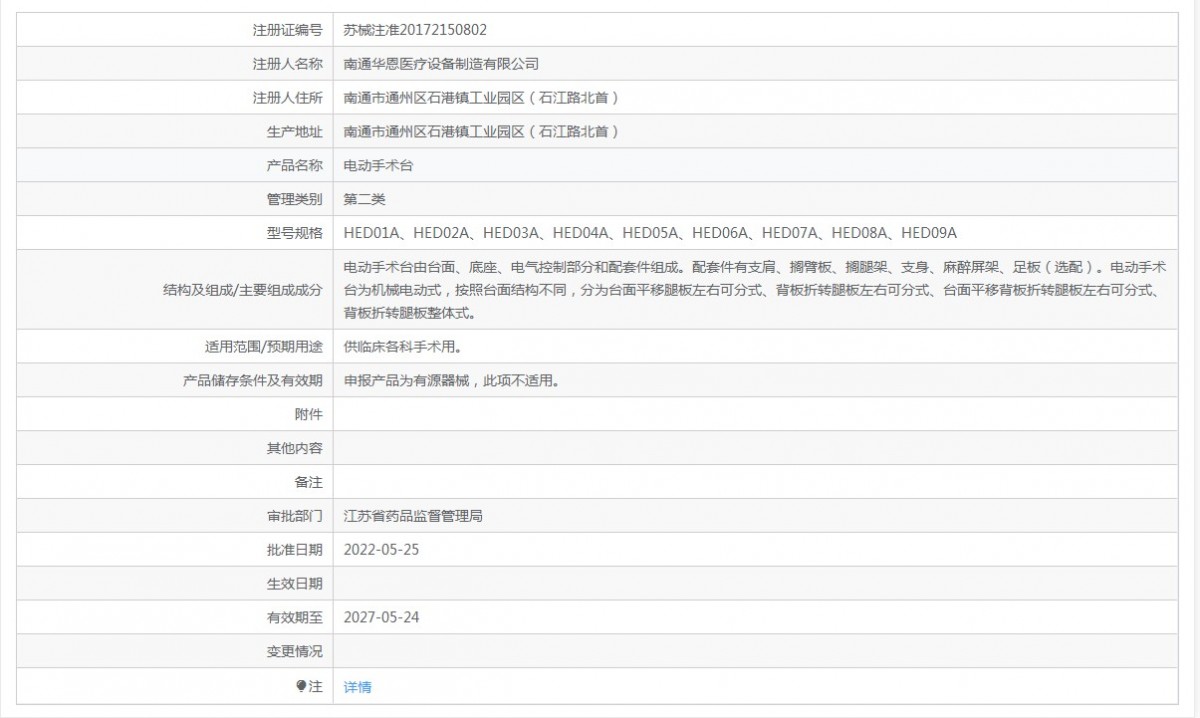Image resolution: width=1200 pixels, height=718 pixels.
Task: Click the 生产地址 label
Action: pos(295,131)
